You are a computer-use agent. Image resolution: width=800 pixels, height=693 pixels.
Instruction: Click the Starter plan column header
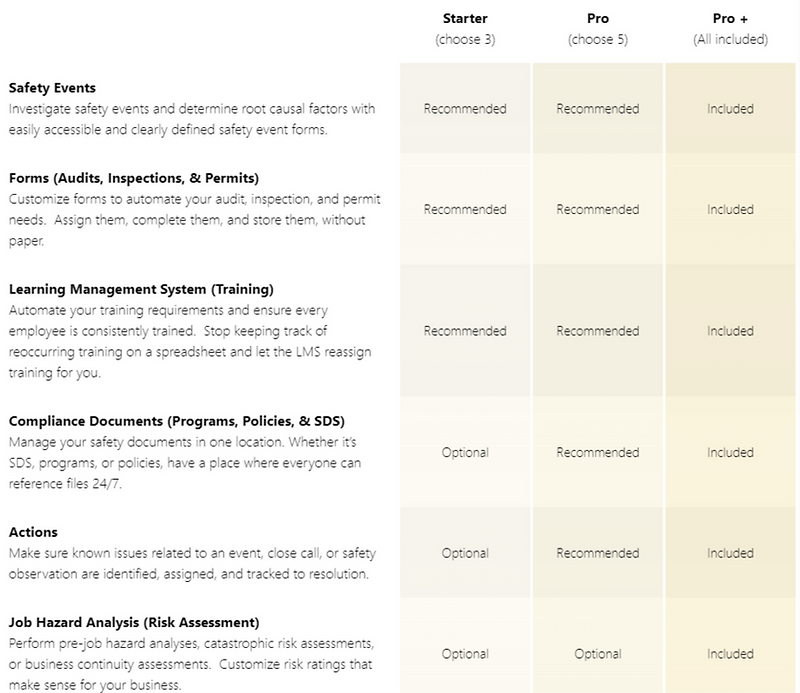pos(465,19)
